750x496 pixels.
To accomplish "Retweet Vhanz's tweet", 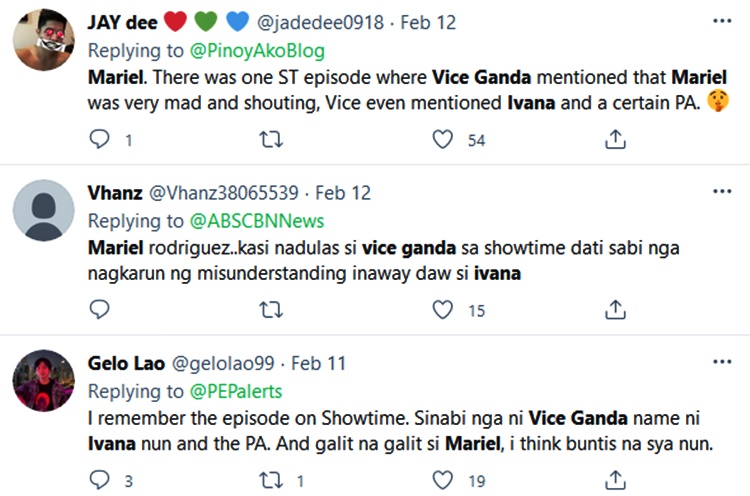I will tap(271, 310).
